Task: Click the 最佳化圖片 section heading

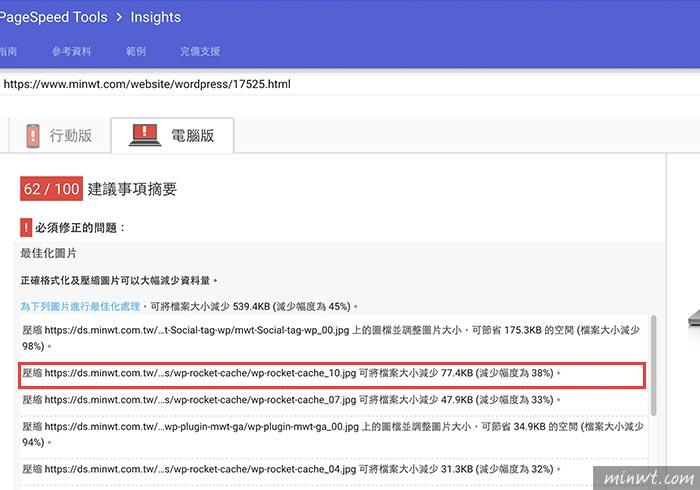Action: coord(48,253)
